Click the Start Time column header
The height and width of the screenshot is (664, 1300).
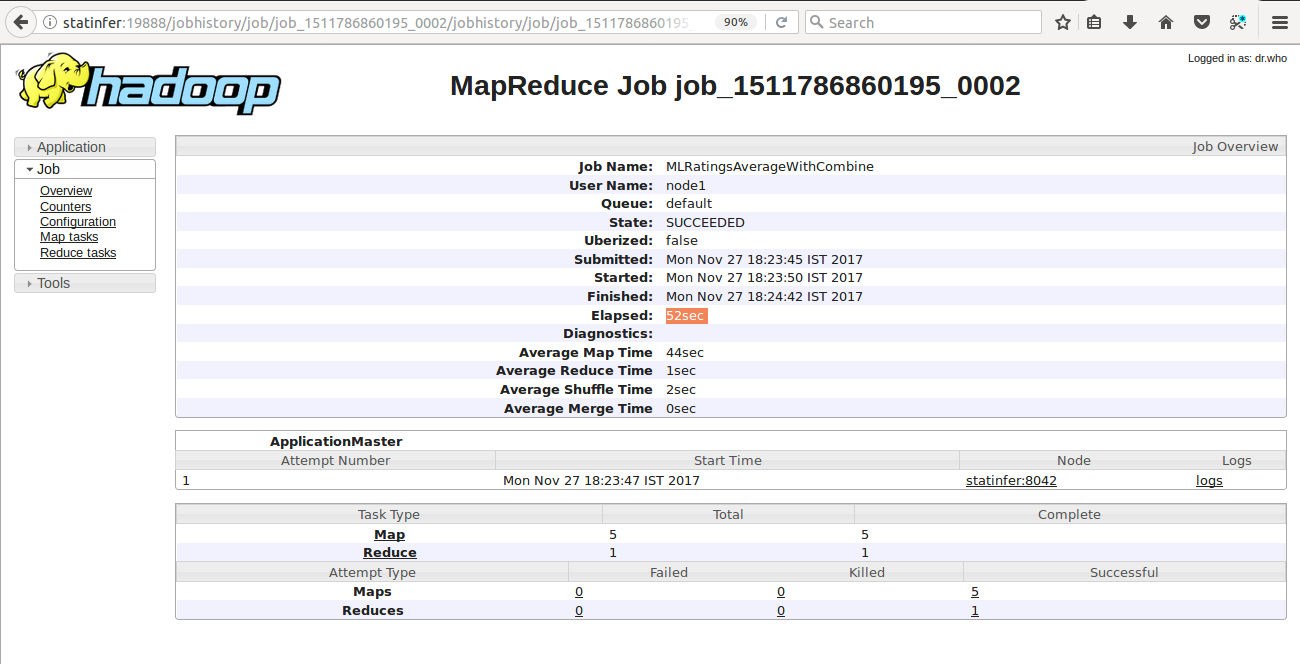tap(728, 461)
